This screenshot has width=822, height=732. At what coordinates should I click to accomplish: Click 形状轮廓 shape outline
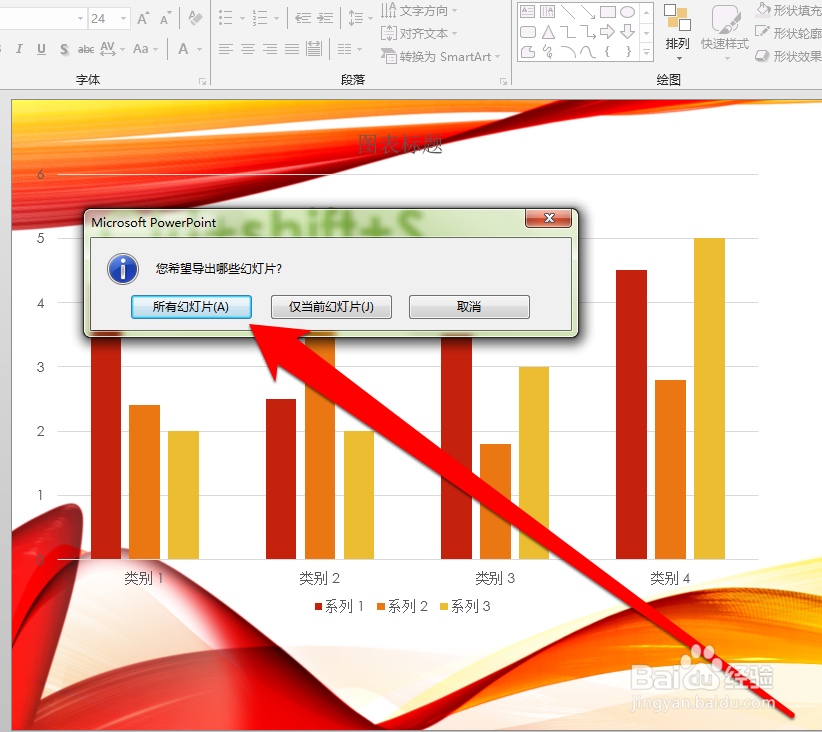(x=788, y=33)
